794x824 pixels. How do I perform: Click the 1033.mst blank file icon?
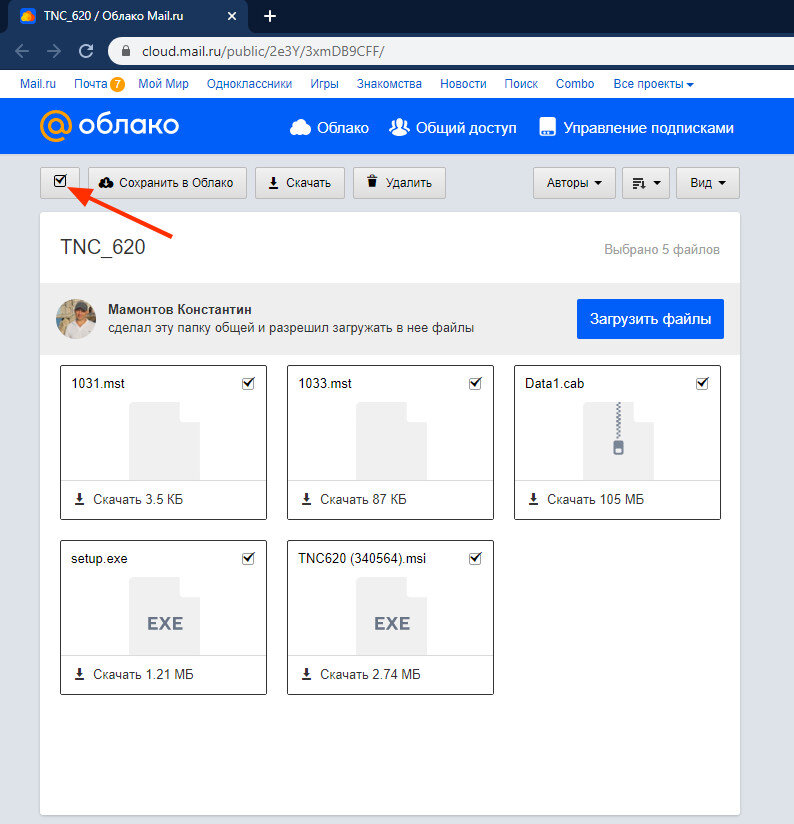(391, 441)
